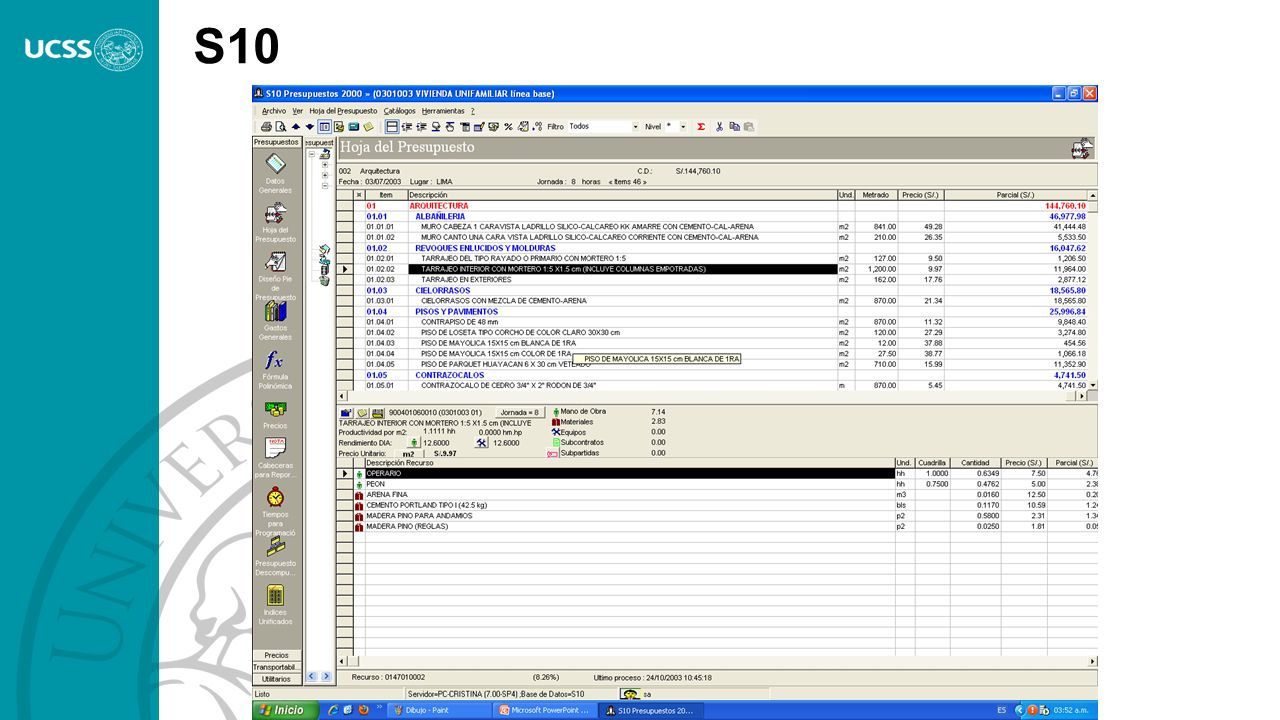Collapse the top minus node in the tree
Viewport: 1280px width, 720px height.
312,155
